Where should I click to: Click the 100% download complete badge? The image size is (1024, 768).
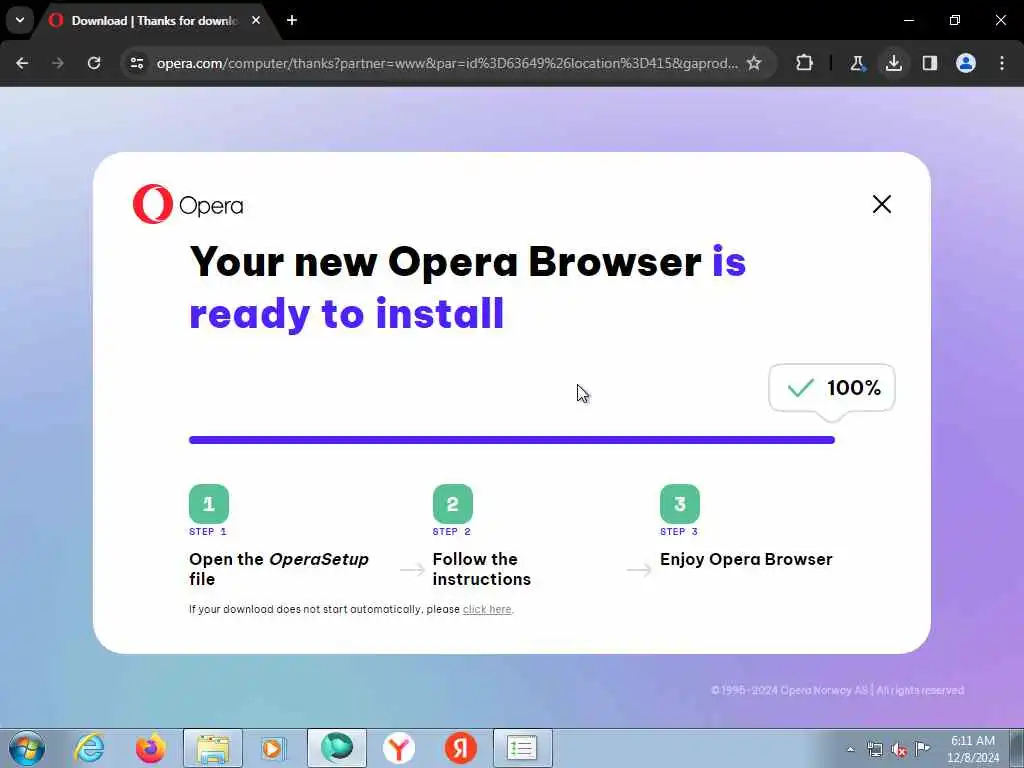[x=832, y=388]
